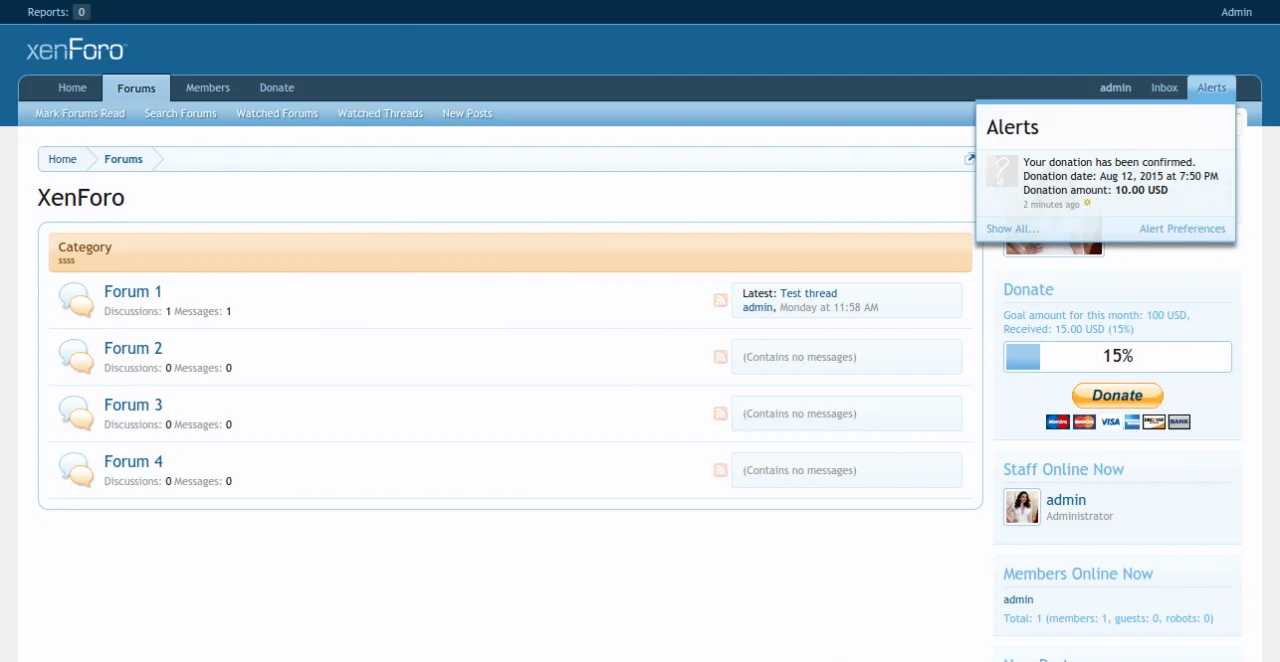Open the Donate navigation tab
Viewport: 1280px width, 662px height.
277,88
